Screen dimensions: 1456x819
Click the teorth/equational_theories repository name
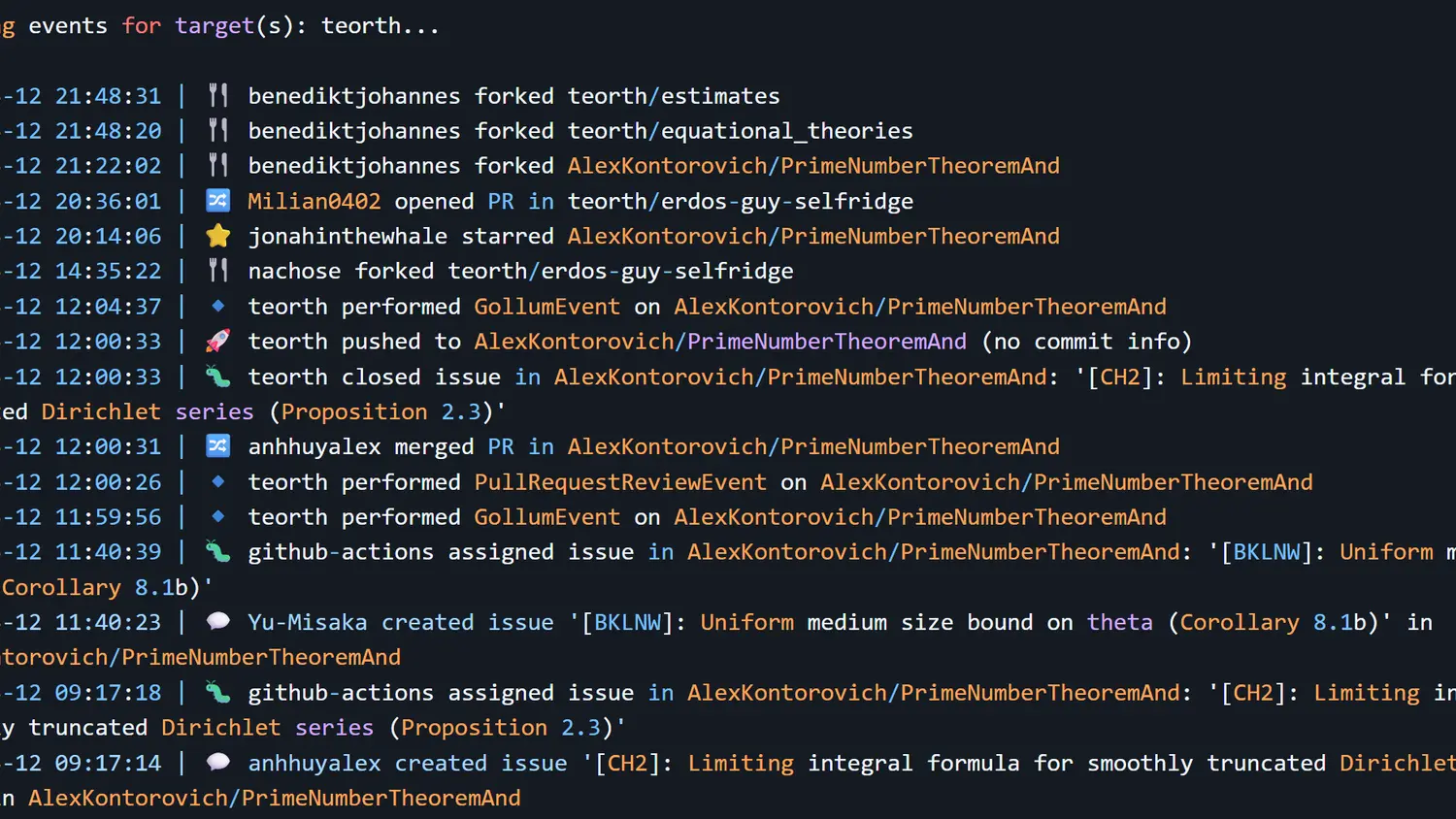click(x=741, y=131)
